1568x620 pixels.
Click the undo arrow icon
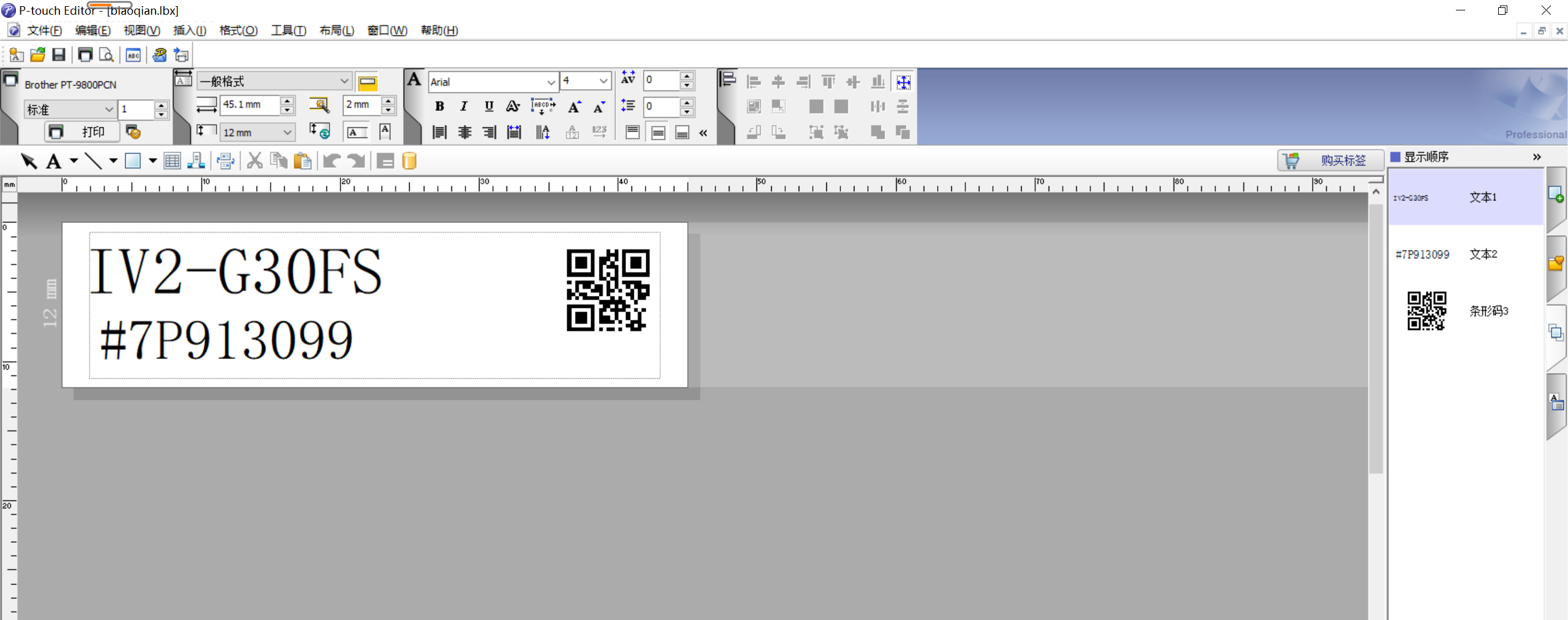[332, 161]
